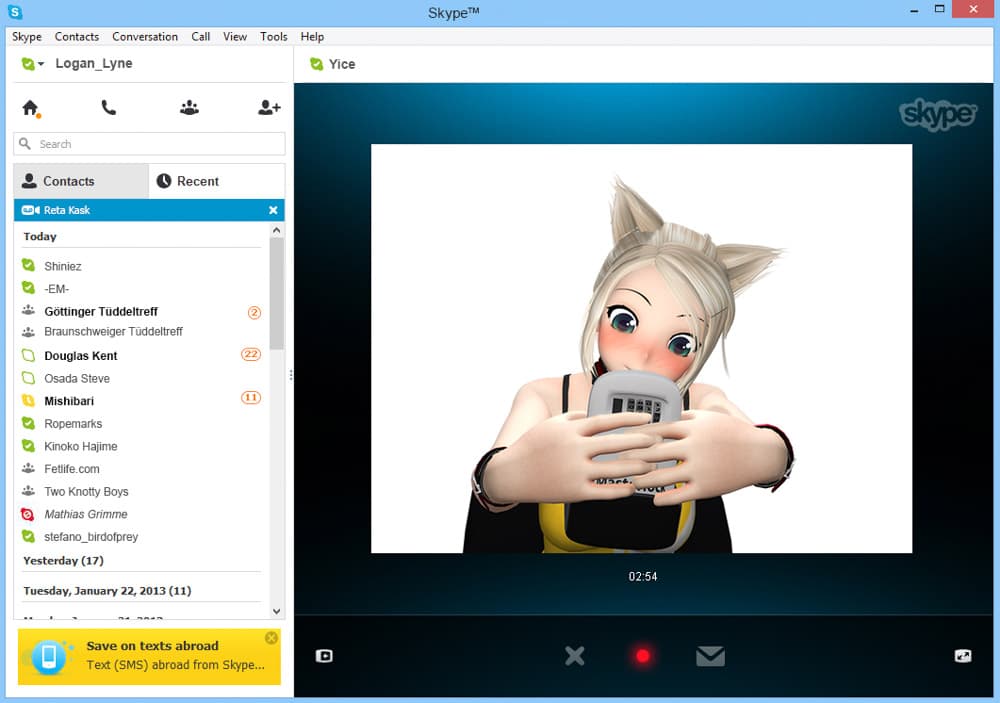Switch to the Contacts tab
Screen dimensions: 1000x703
81,181
